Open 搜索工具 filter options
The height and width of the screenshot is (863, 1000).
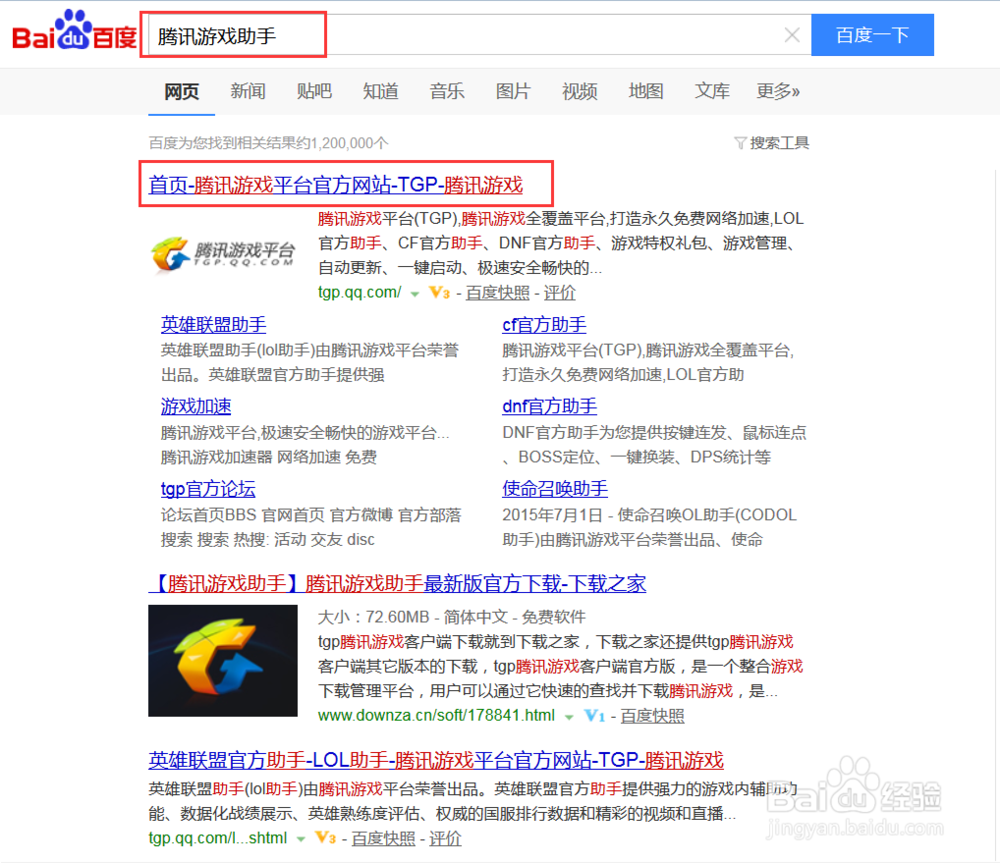tap(772, 143)
